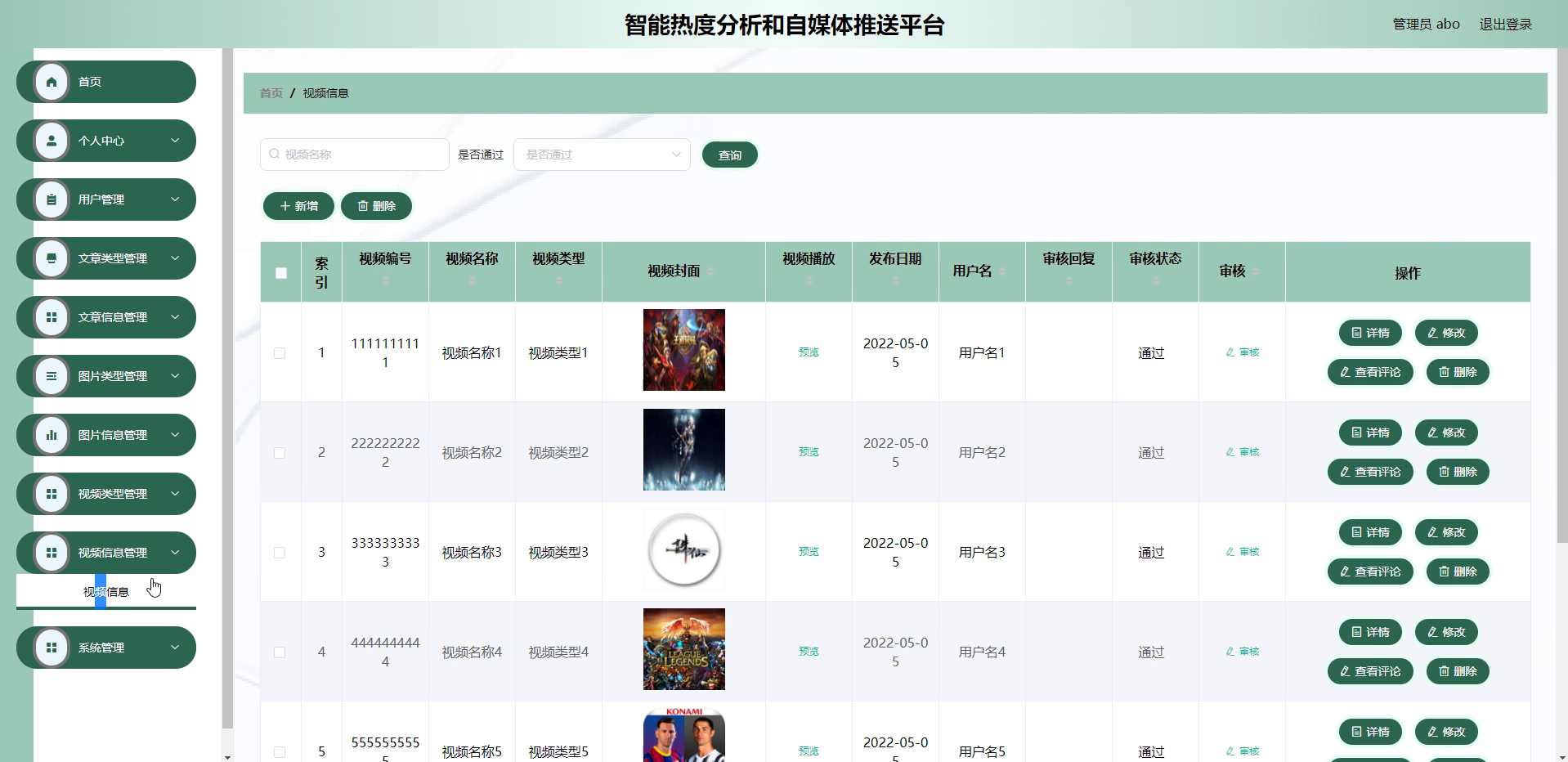Click the main page vertical scrollbar
This screenshot has width=1568, height=762.
click(x=1561, y=294)
